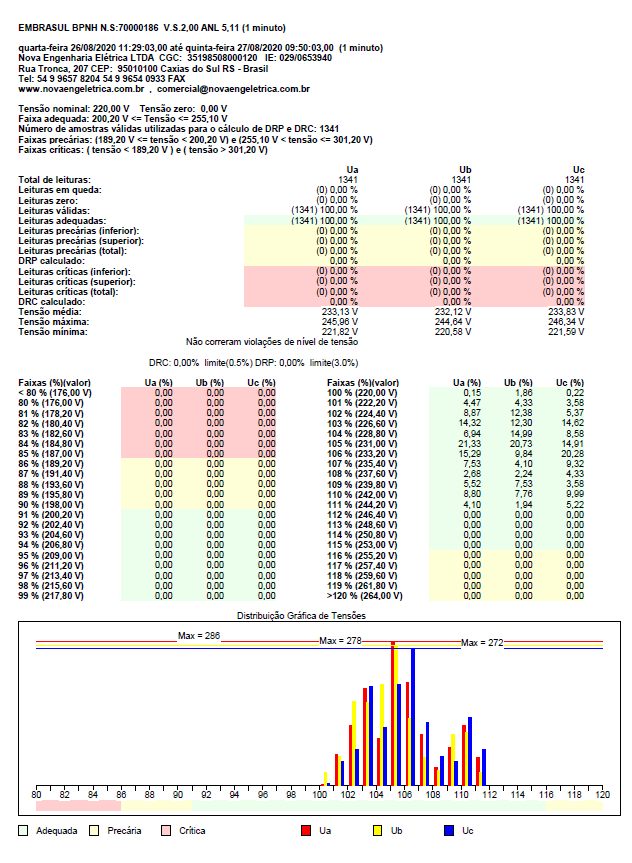Click the "Total de leituras" row label

coord(55,179)
